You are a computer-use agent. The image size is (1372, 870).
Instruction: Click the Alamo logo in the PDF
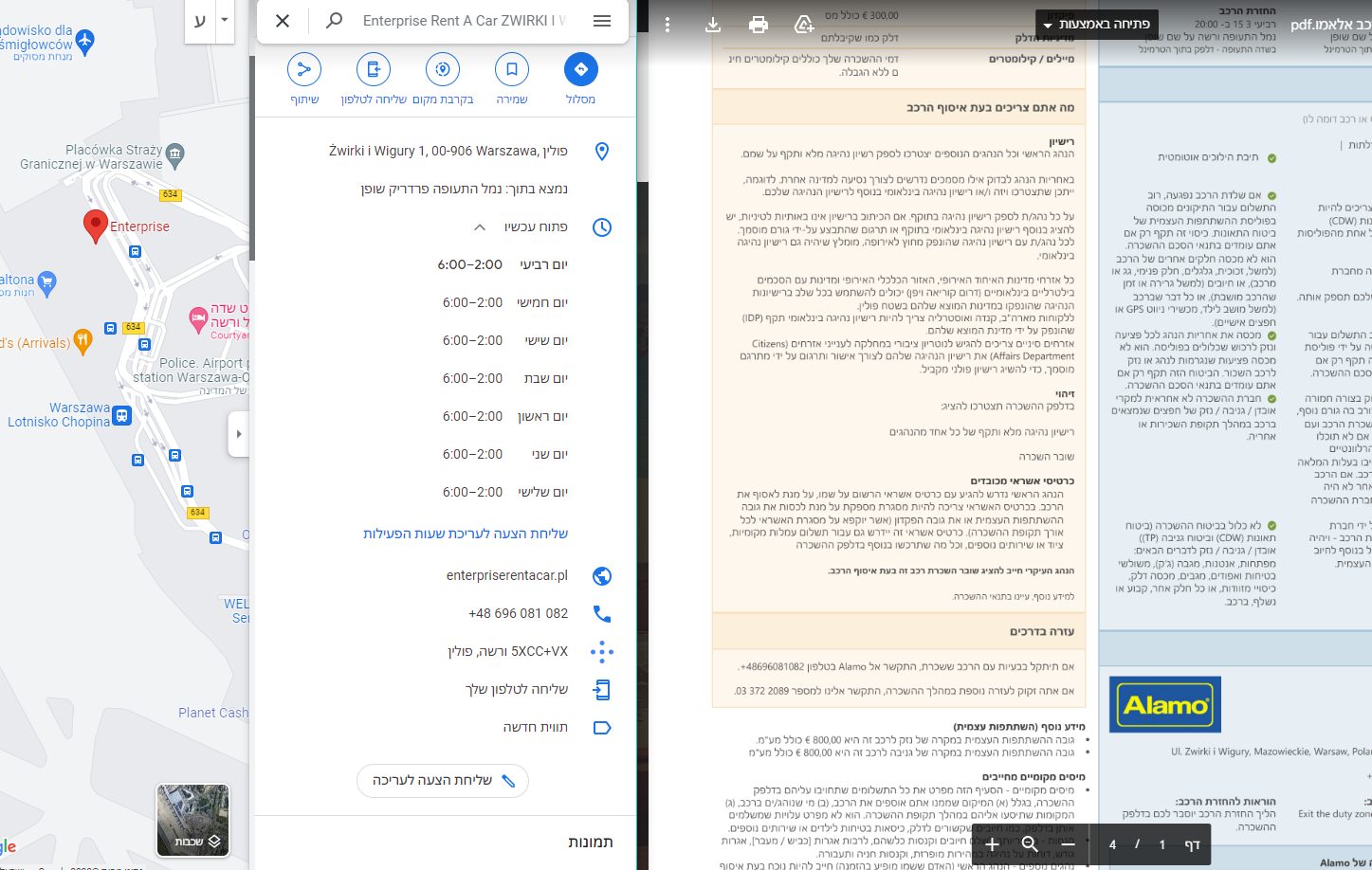(x=1165, y=705)
